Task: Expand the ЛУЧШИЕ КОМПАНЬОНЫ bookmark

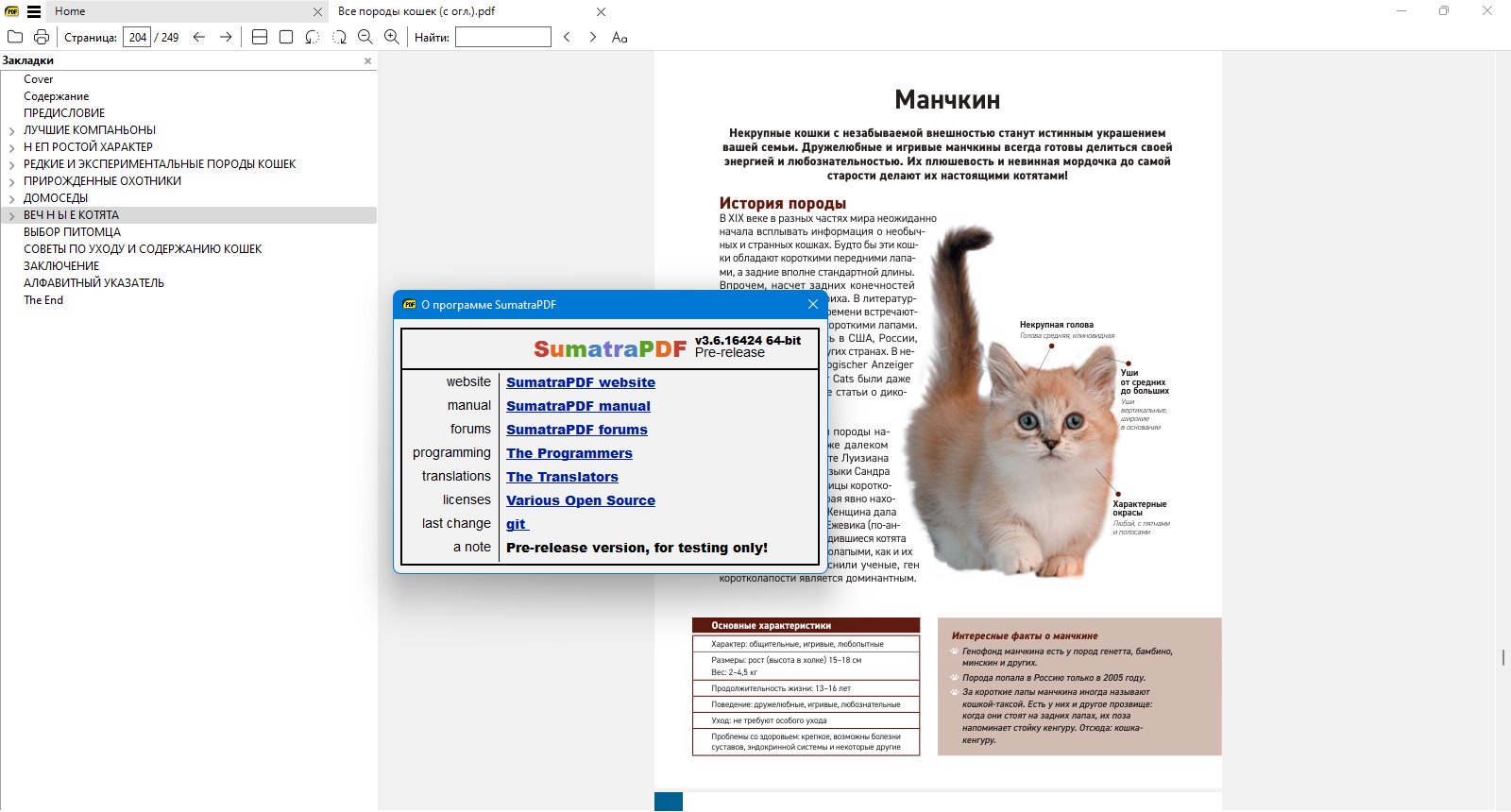Action: coord(11,131)
